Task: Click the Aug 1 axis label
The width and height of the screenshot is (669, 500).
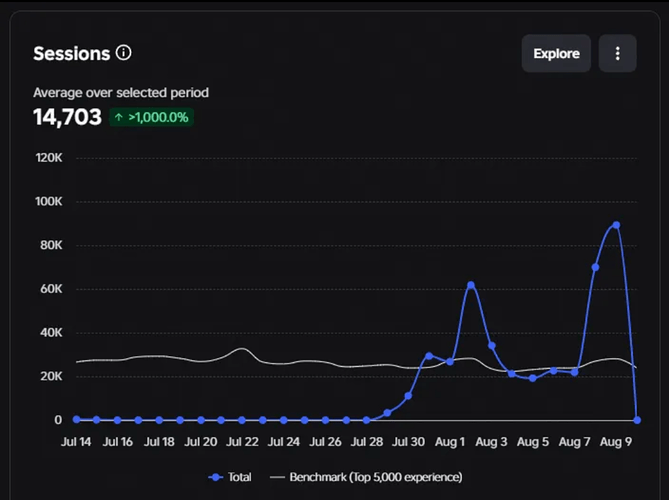Action: click(450, 442)
